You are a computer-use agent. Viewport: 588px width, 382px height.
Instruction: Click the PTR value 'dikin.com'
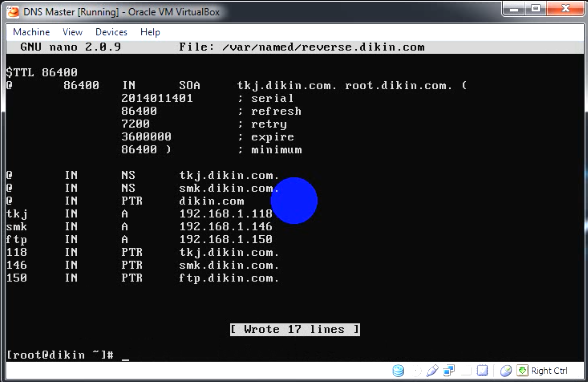point(212,201)
